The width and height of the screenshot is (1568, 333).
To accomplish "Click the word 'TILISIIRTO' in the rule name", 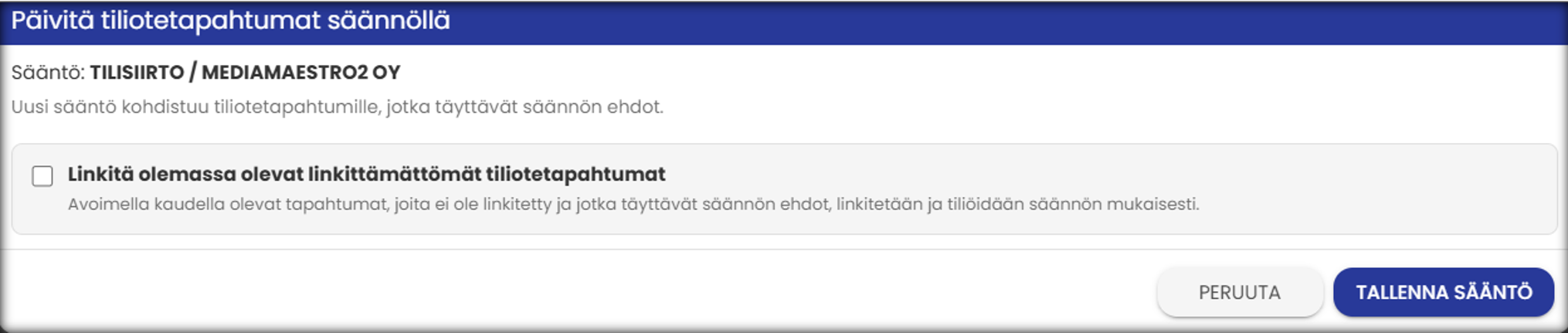I will tap(137, 73).
